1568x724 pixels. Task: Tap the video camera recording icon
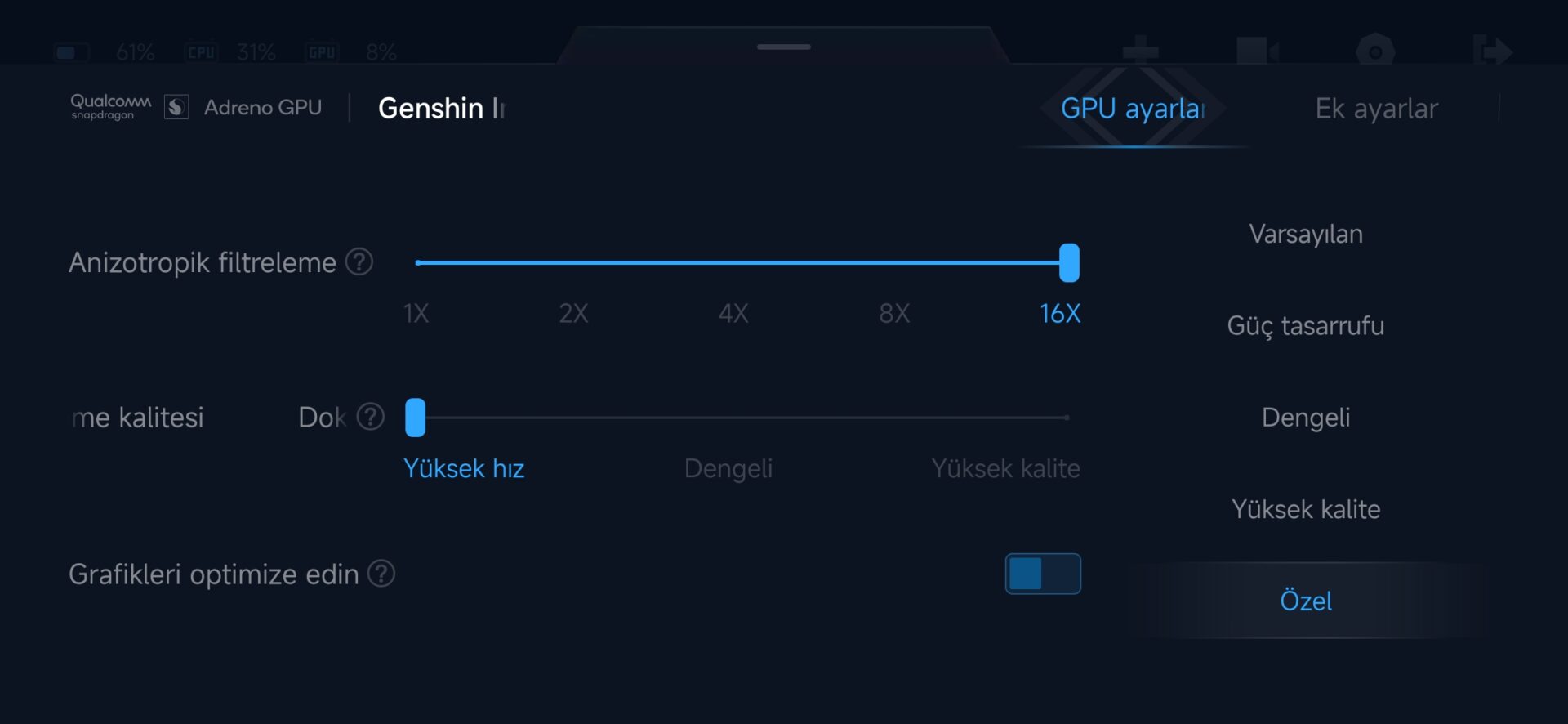click(1256, 51)
